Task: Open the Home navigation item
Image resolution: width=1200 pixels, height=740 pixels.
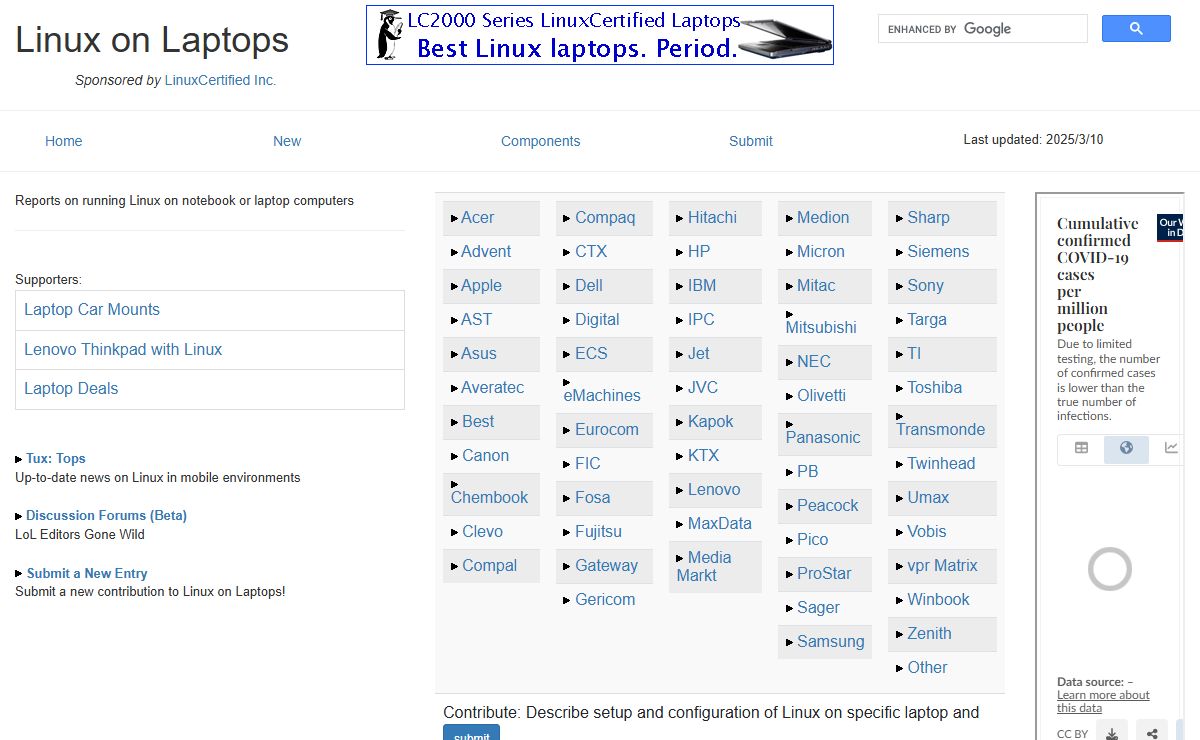Action: pyautogui.click(x=63, y=141)
